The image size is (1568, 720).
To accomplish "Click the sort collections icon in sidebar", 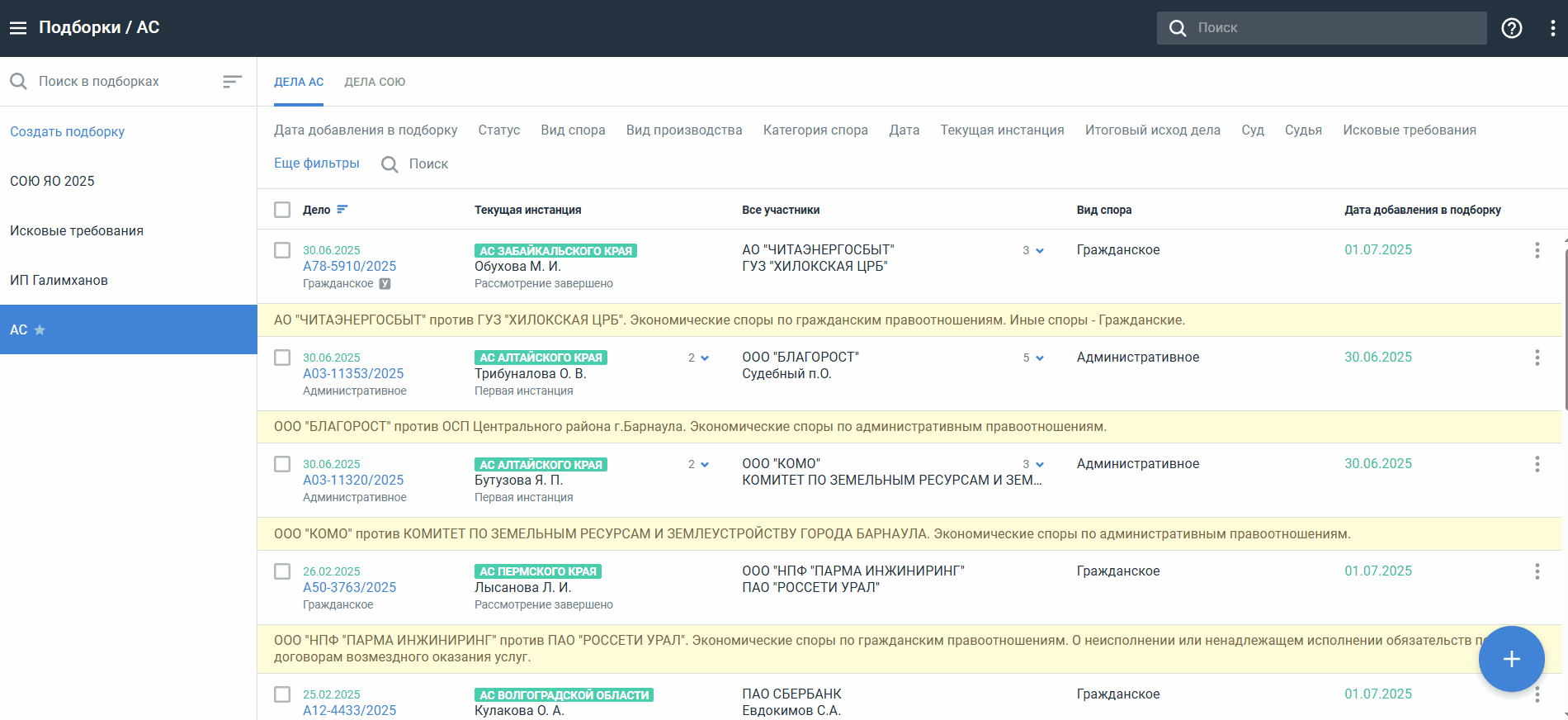I will pyautogui.click(x=232, y=81).
